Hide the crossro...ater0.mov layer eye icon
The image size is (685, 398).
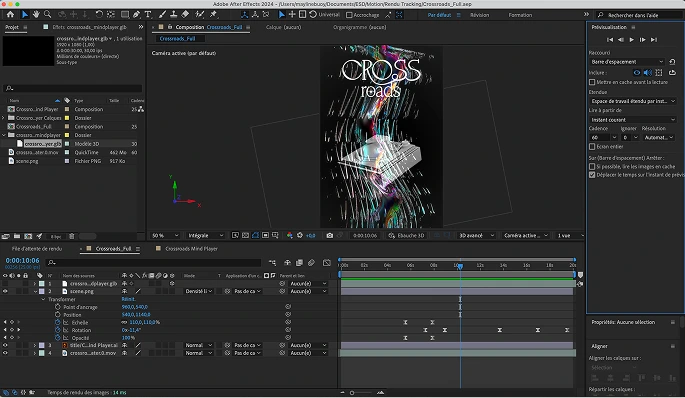(5, 353)
